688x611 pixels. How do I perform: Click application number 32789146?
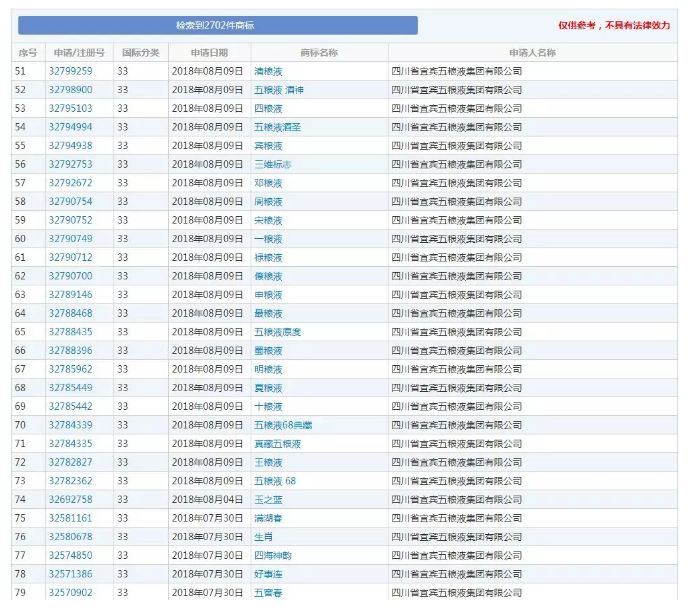[x=71, y=295]
